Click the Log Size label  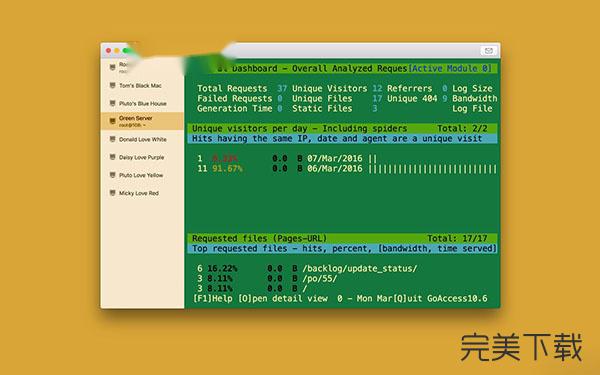pos(472,88)
